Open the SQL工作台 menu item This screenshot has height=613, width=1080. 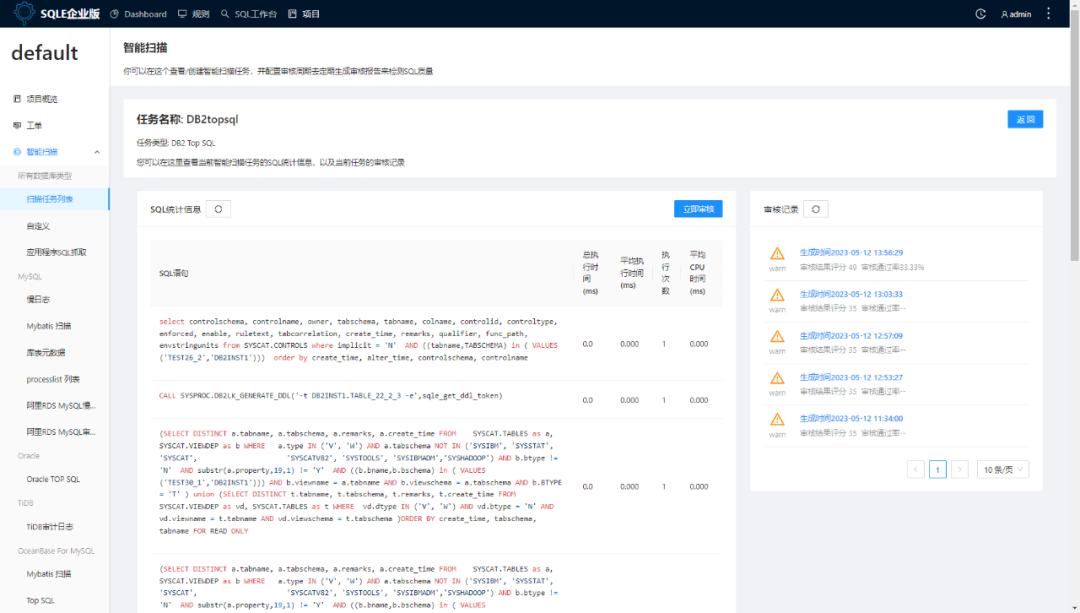pyautogui.click(x=249, y=14)
